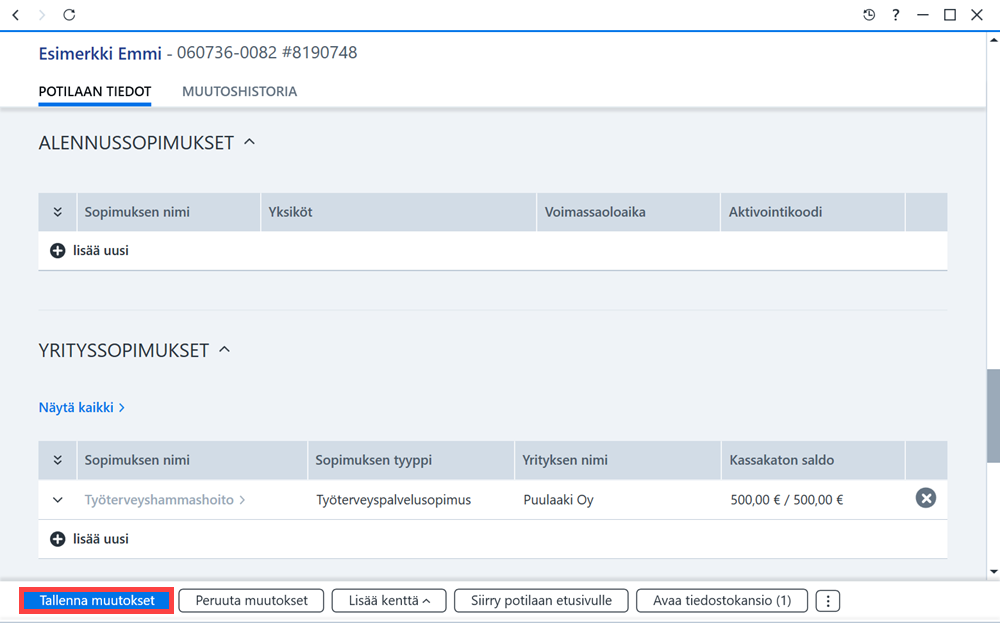Maximize the window
The height and width of the screenshot is (623, 1000).
point(950,15)
